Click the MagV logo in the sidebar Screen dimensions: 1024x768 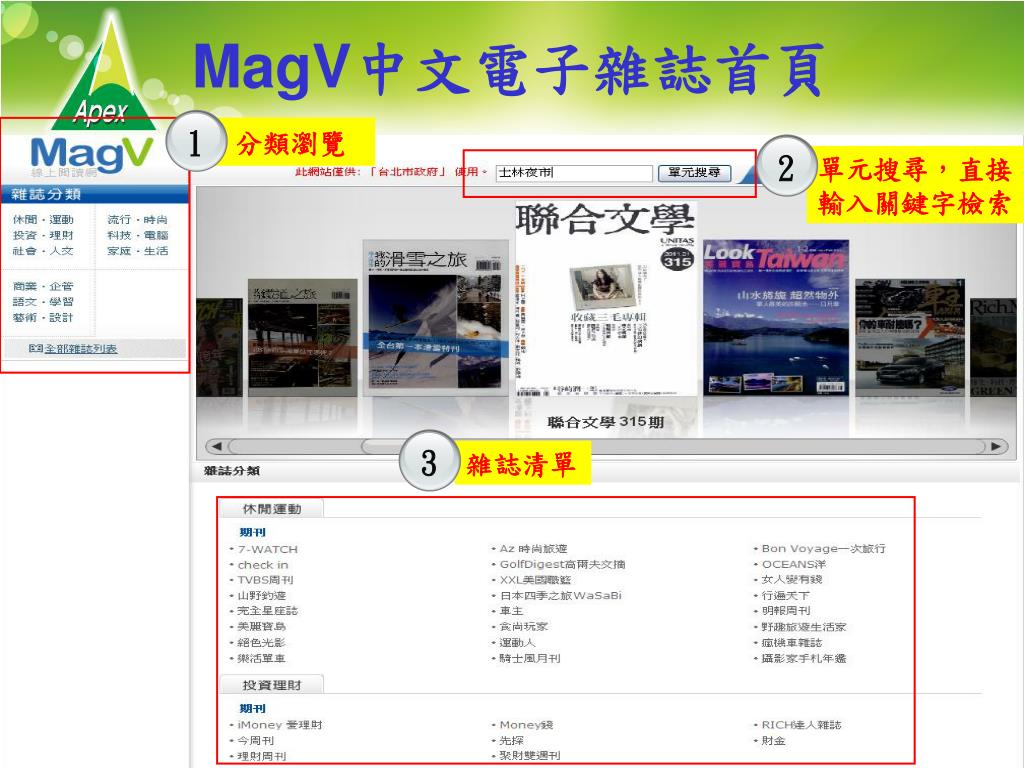pos(91,156)
